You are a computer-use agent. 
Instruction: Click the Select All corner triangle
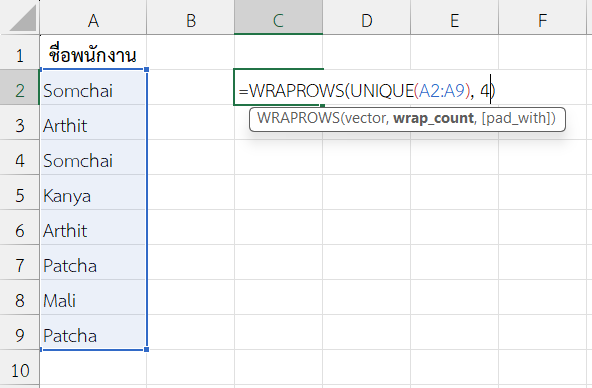(x=23, y=17)
